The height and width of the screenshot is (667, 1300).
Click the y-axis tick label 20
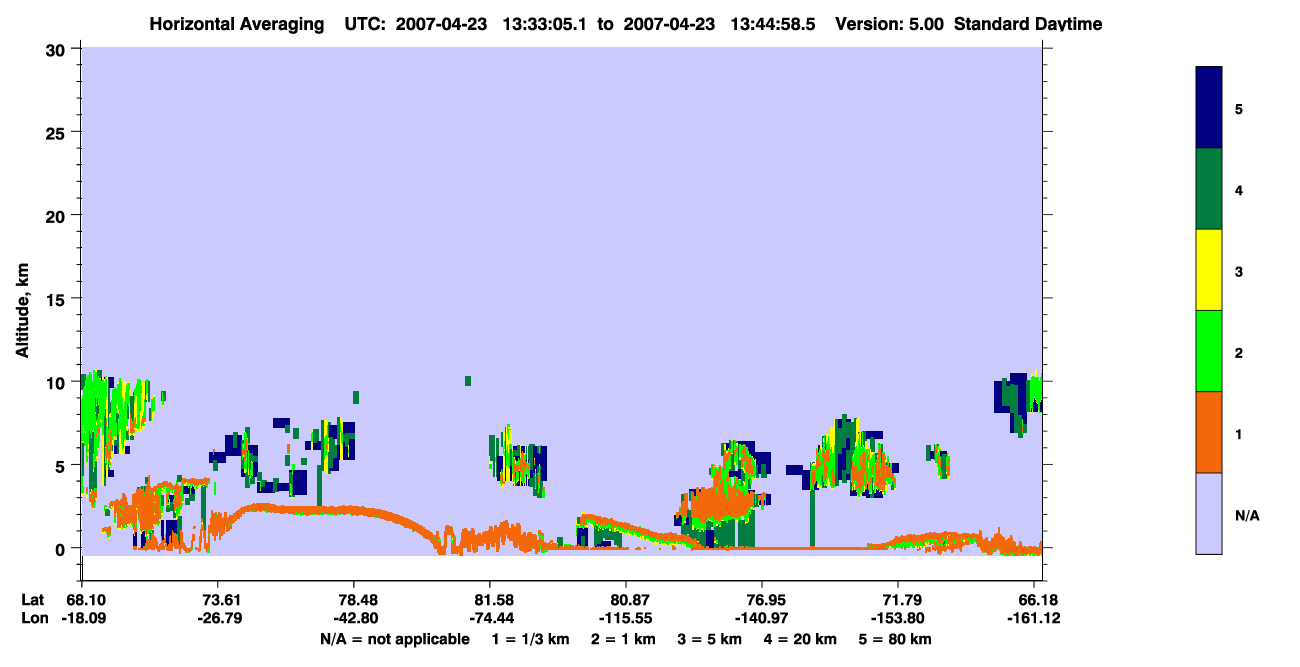(x=58, y=216)
